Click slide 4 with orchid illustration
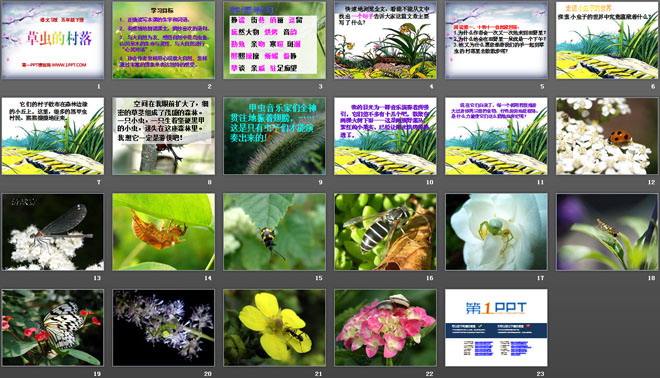 [x=386, y=40]
